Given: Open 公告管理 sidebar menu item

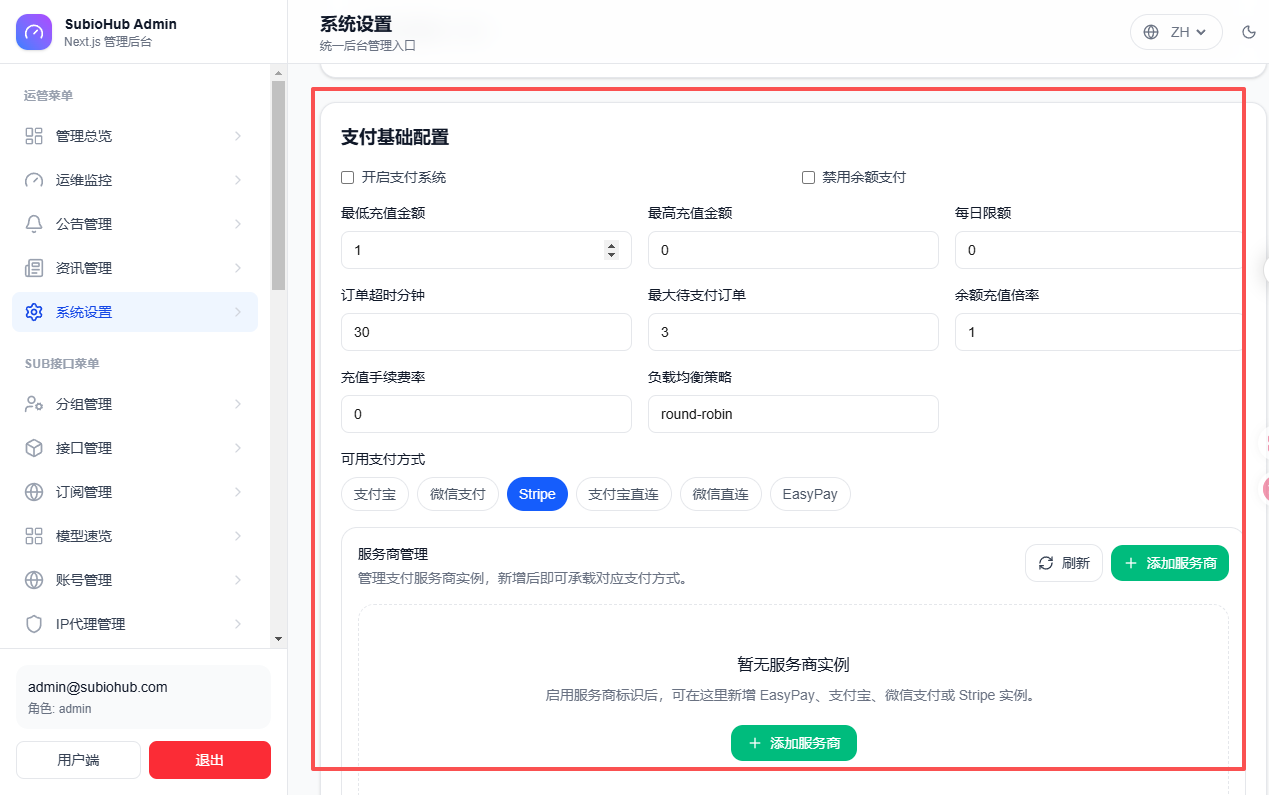Looking at the screenshot, I should click(x=135, y=224).
